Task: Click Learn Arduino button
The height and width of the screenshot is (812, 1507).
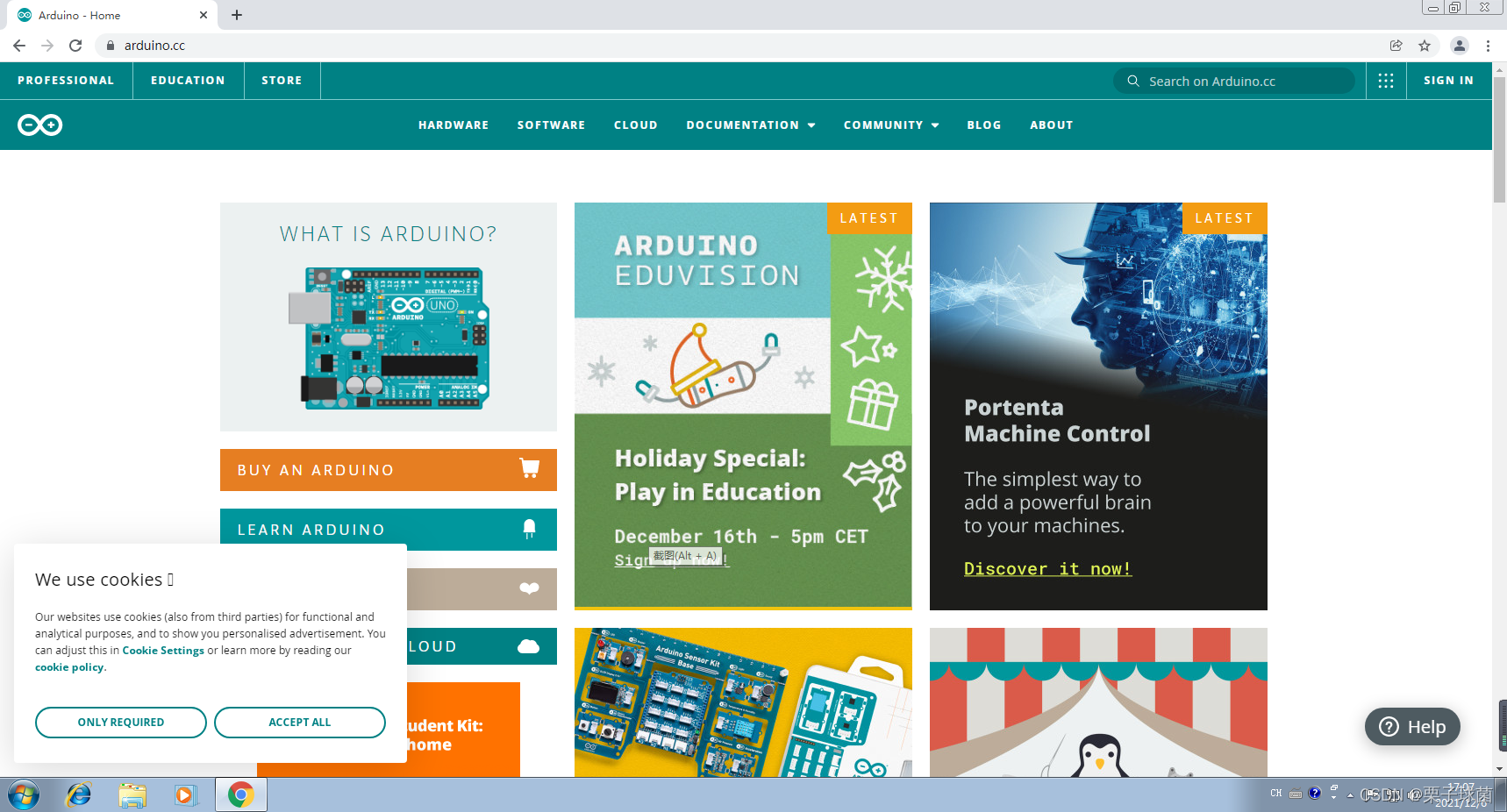Action: tap(389, 530)
